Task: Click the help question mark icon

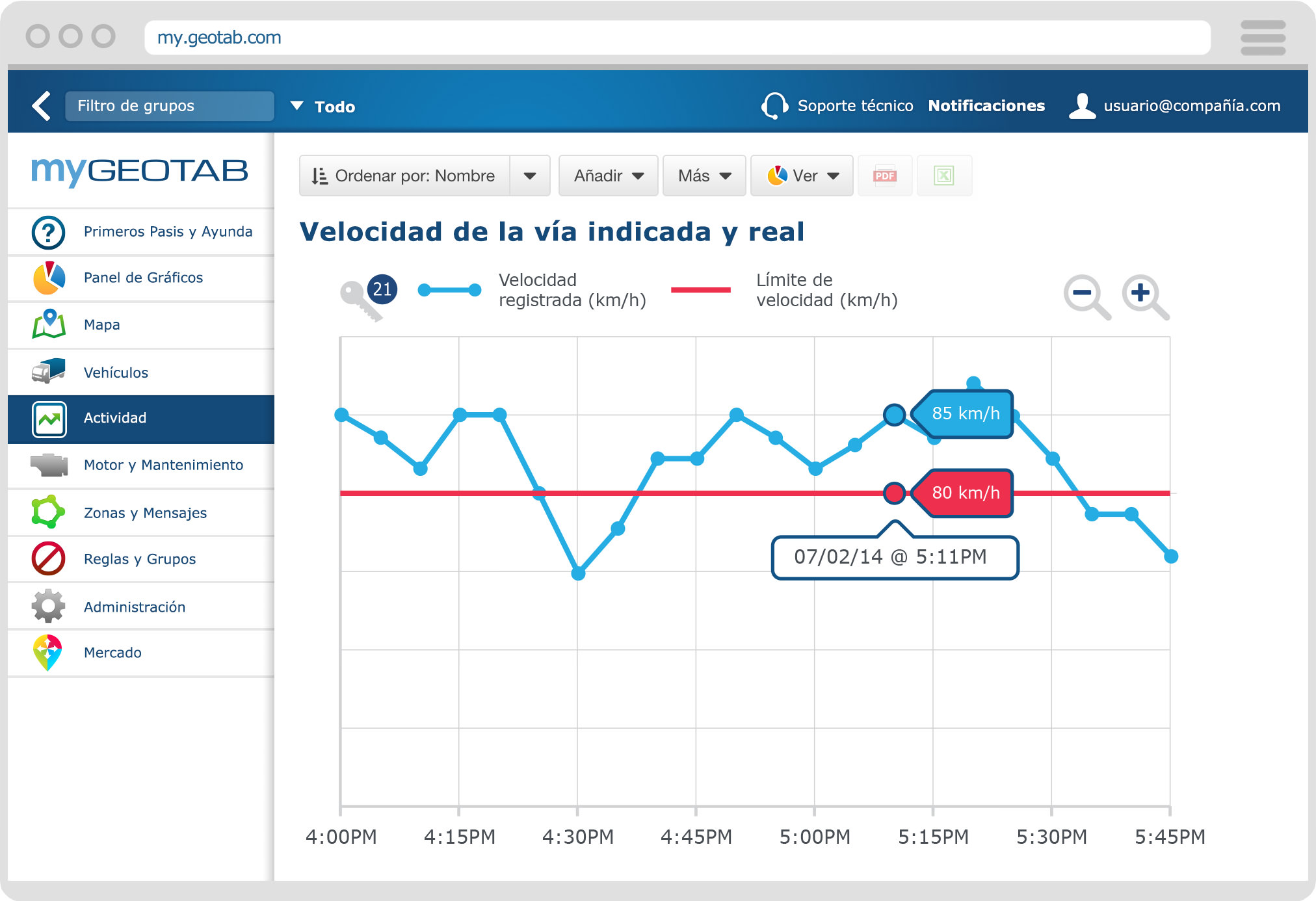Action: coord(48,232)
